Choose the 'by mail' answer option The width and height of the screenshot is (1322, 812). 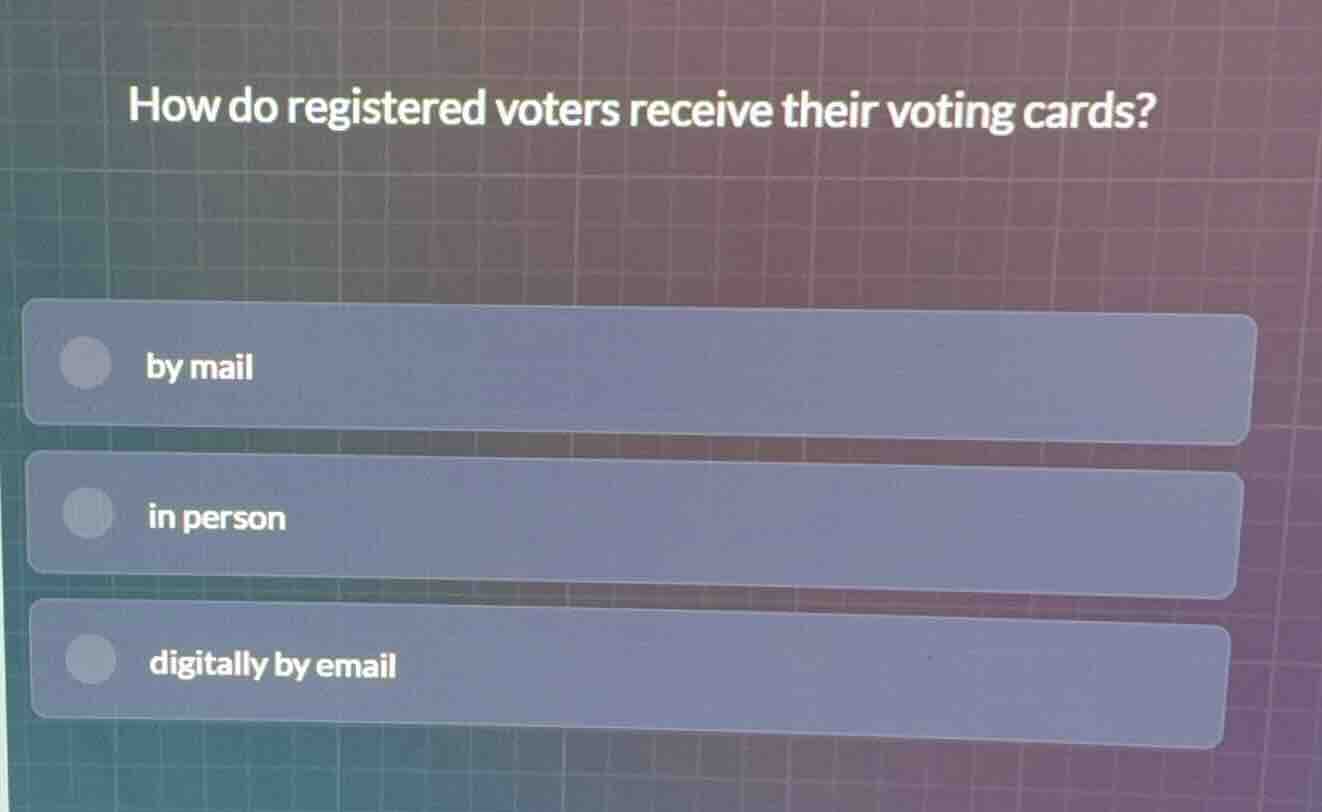[x=640, y=370]
